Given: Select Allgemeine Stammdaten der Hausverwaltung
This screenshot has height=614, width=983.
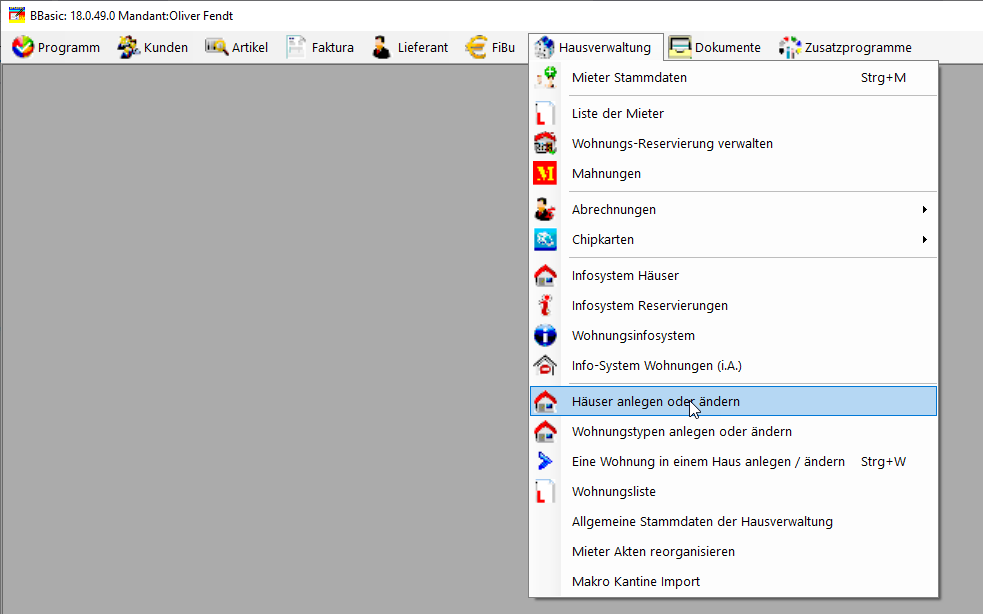Looking at the screenshot, I should point(733,522).
